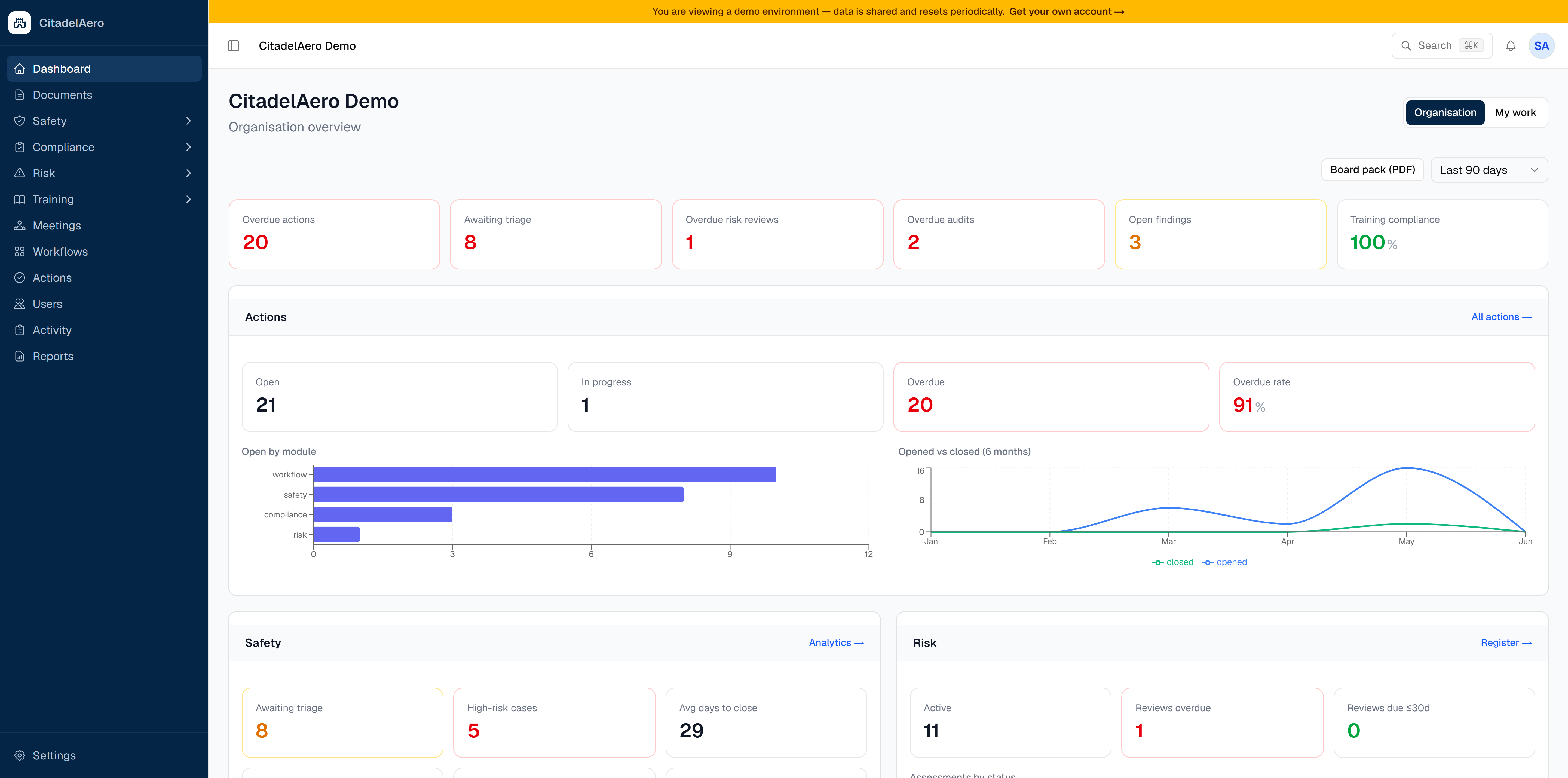Click the Reviews overdue card
Image resolution: width=1568 pixels, height=778 pixels.
pos(1222,722)
